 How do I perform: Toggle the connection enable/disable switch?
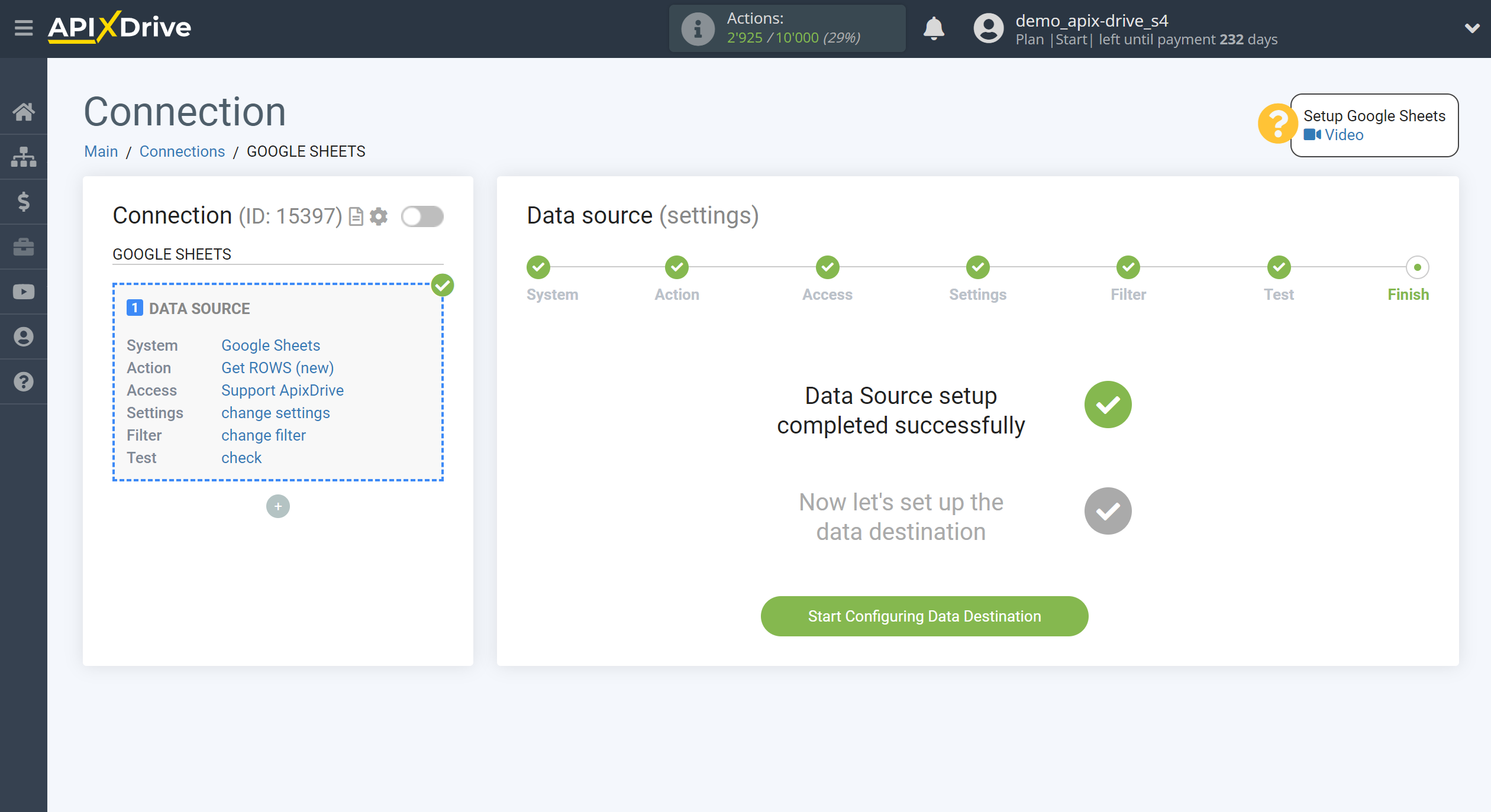click(421, 217)
